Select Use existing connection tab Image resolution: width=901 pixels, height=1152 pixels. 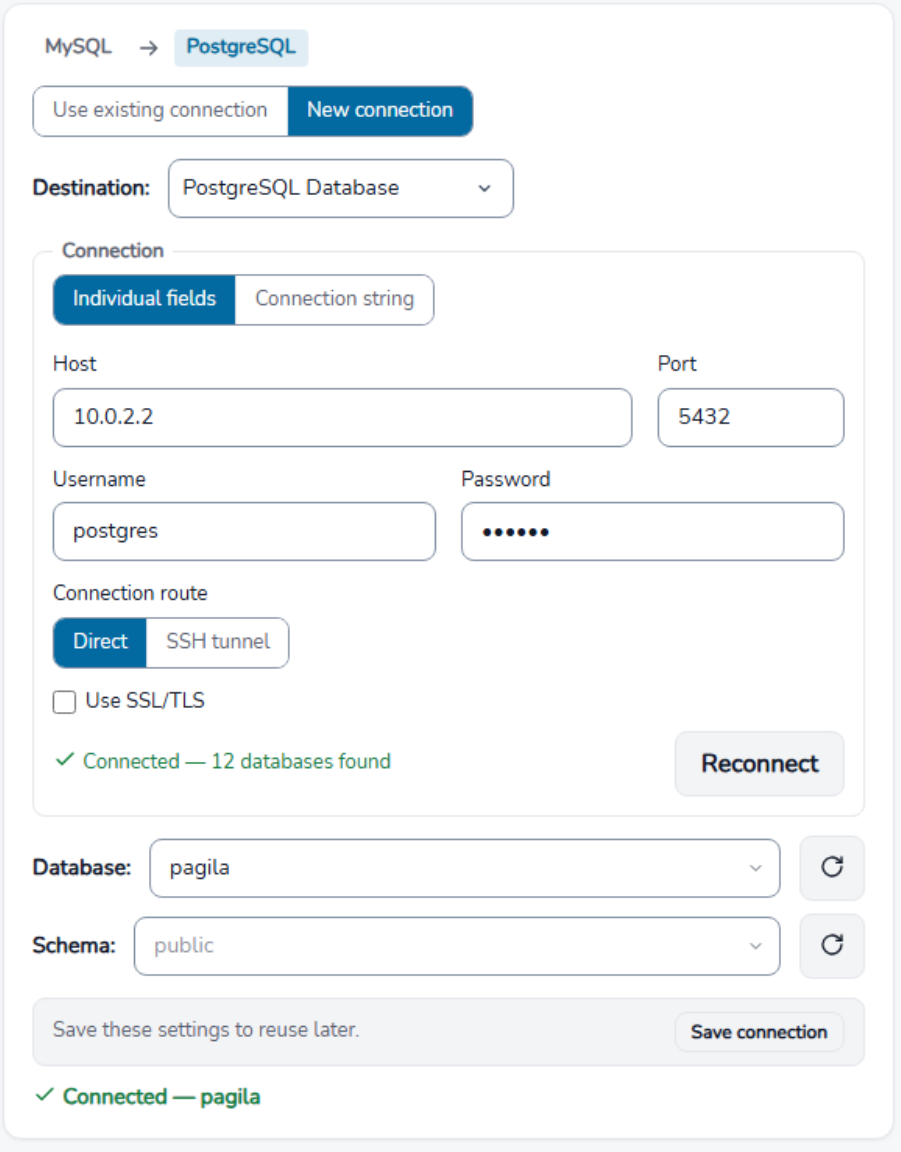click(160, 110)
